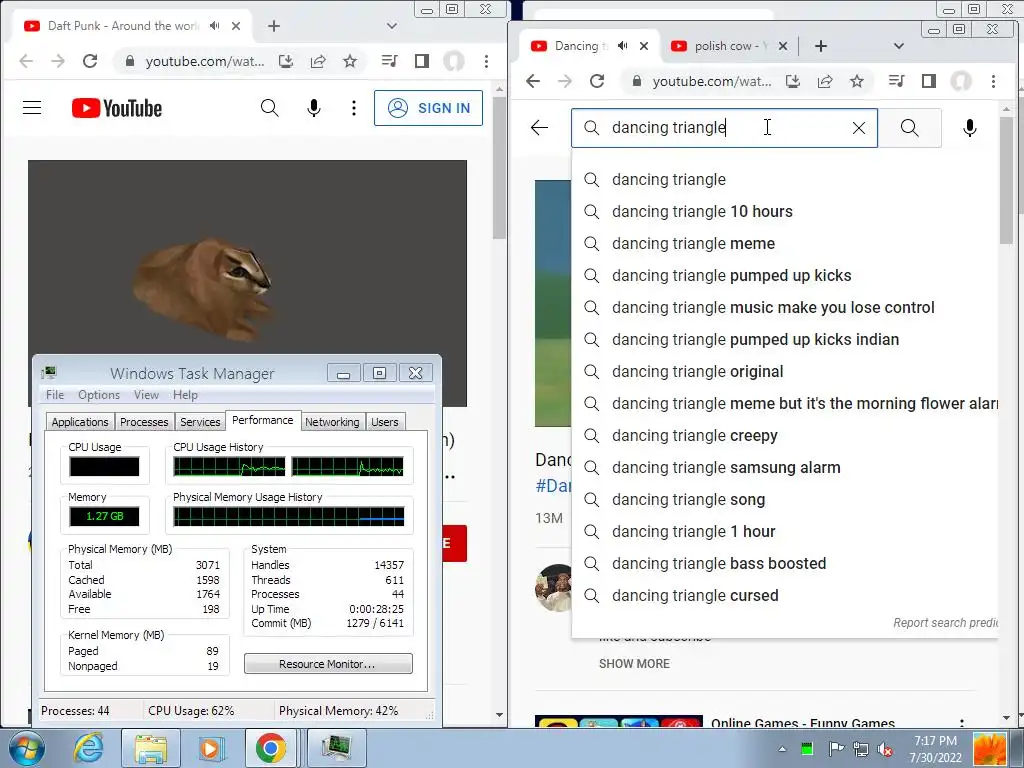Switch to Applications tab in Task Manager
This screenshot has width=1024, height=768.
click(x=80, y=422)
